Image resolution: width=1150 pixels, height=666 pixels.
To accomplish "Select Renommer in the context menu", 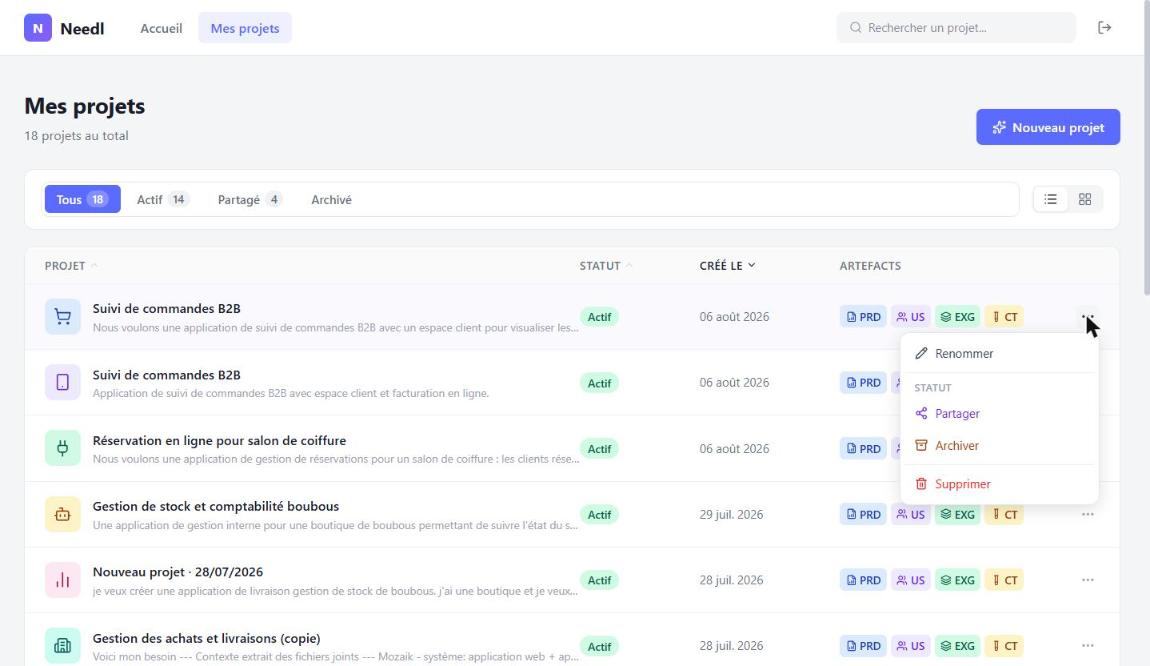I will tap(999, 354).
